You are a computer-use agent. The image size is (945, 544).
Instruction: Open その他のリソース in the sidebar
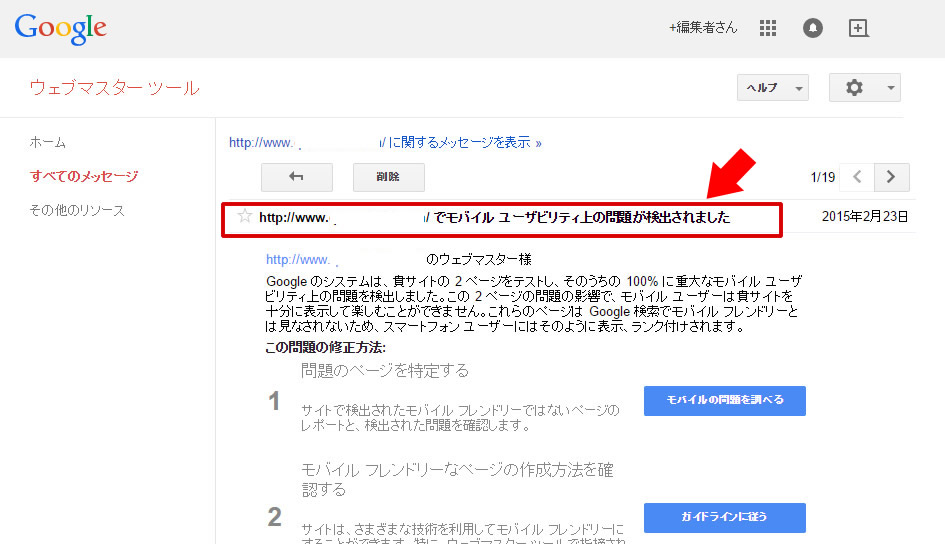(x=77, y=210)
